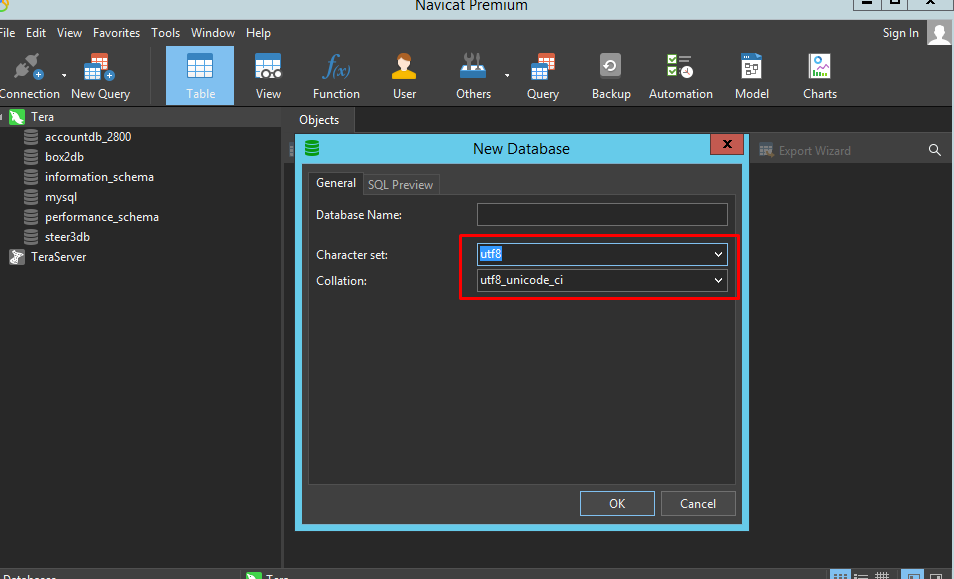The height and width of the screenshot is (579, 954).
Task: Click the box2db database icon
Action: point(31,157)
